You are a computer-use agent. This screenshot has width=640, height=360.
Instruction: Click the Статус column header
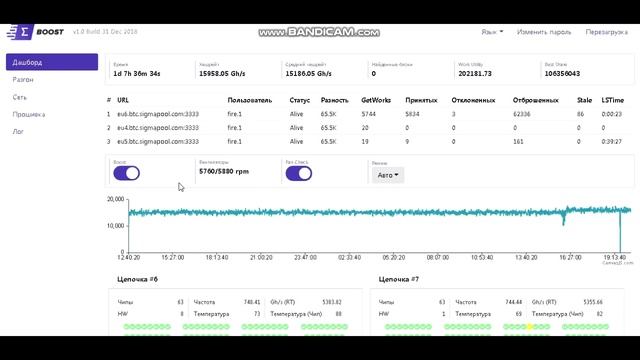300,100
